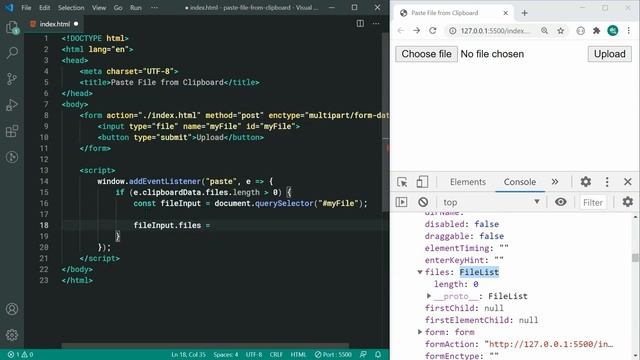
Task: Expand the form: form entry
Action: point(420,332)
